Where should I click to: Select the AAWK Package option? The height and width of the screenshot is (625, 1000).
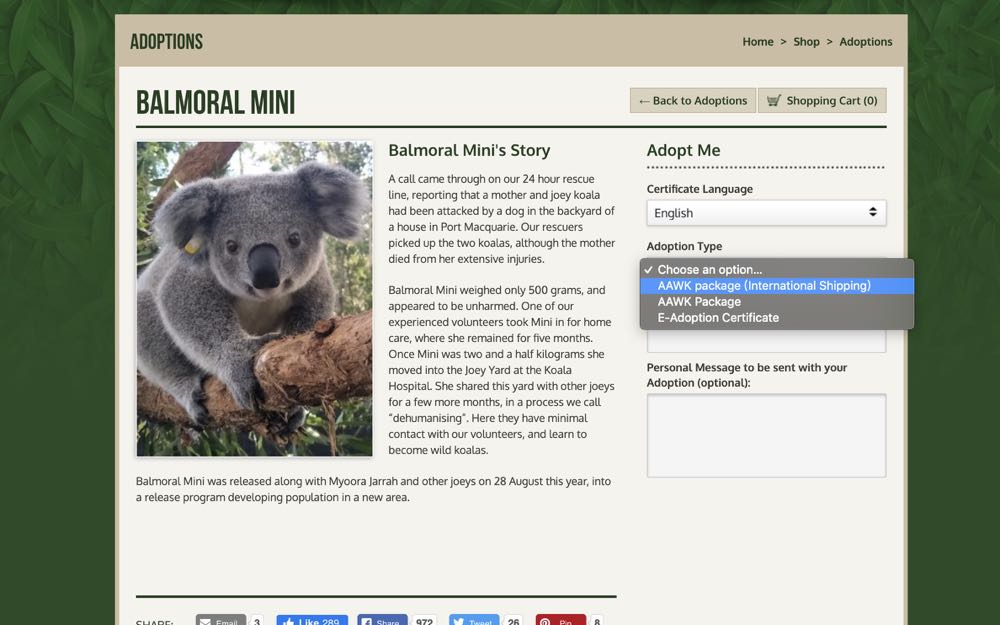coord(699,302)
